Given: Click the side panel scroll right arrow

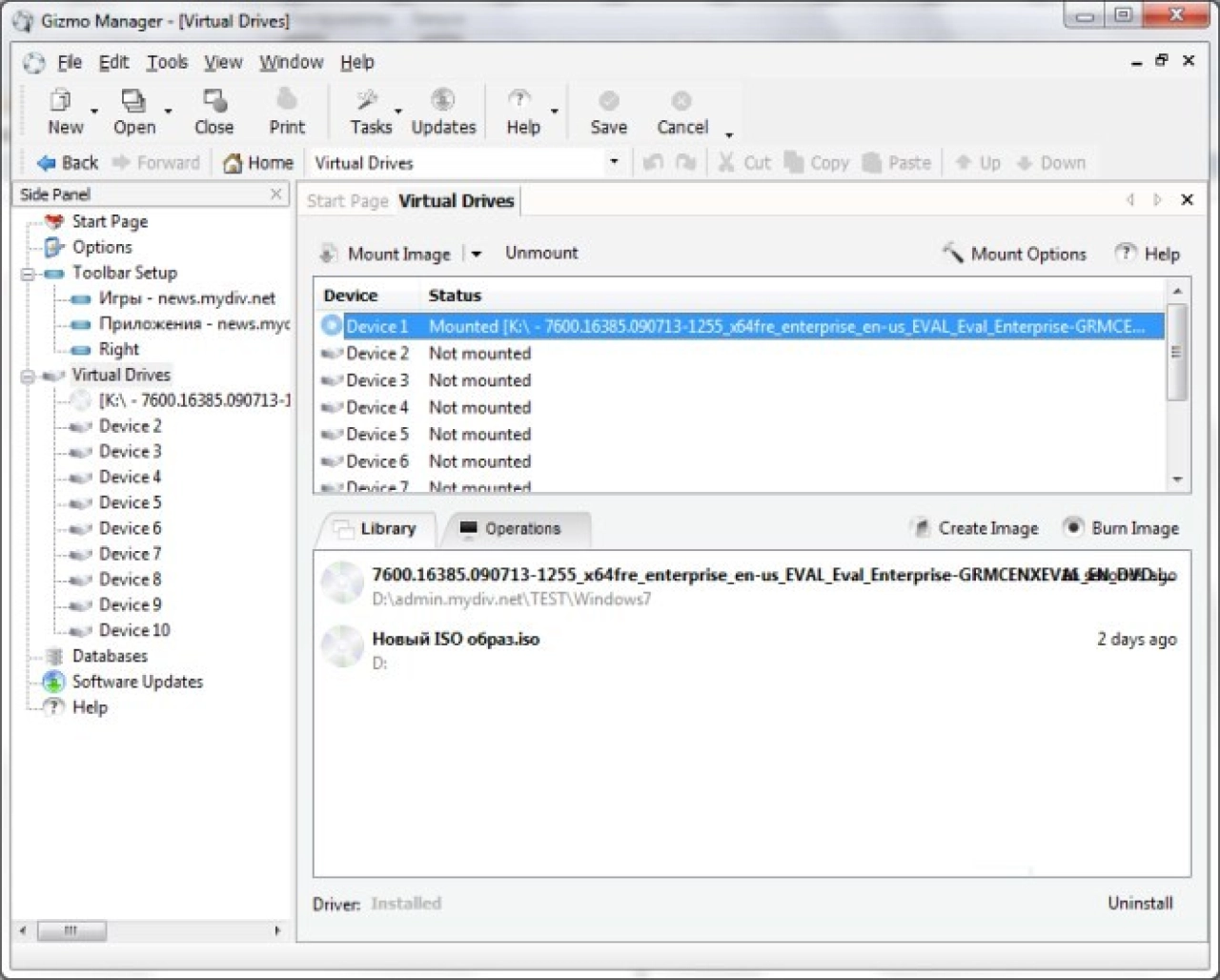Looking at the screenshot, I should 277,929.
